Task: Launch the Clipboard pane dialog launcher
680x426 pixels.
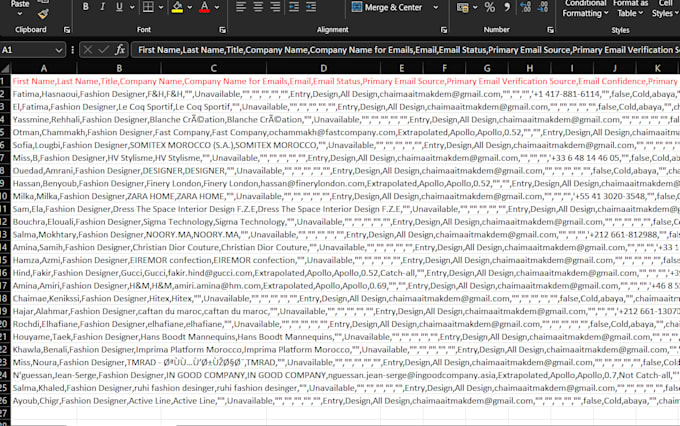Action: point(67,30)
